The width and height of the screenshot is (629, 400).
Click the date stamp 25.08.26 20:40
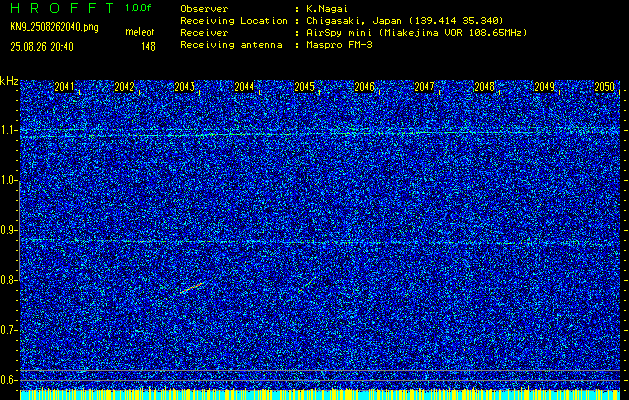(x=42, y=47)
